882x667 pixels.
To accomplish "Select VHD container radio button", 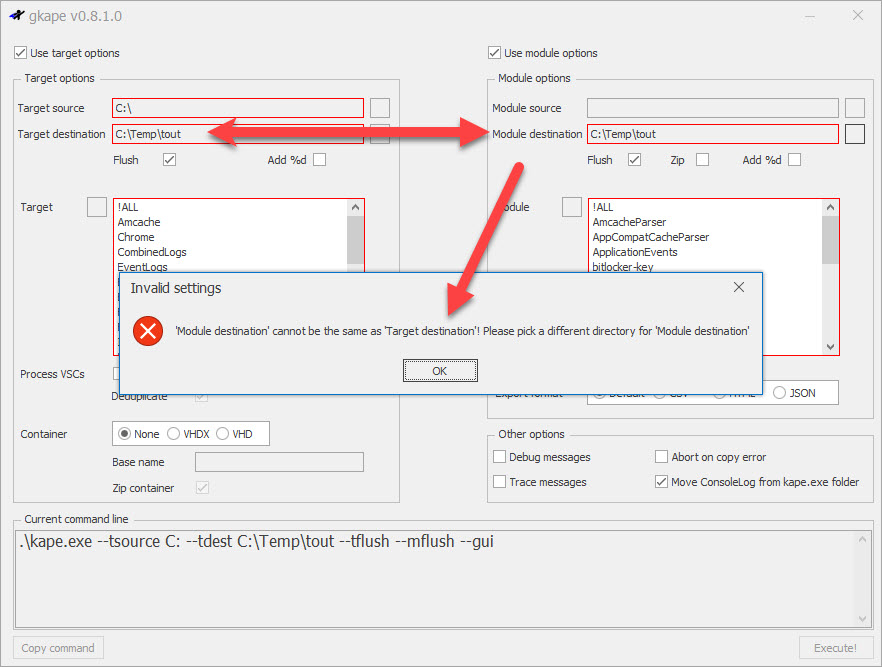I will point(222,434).
